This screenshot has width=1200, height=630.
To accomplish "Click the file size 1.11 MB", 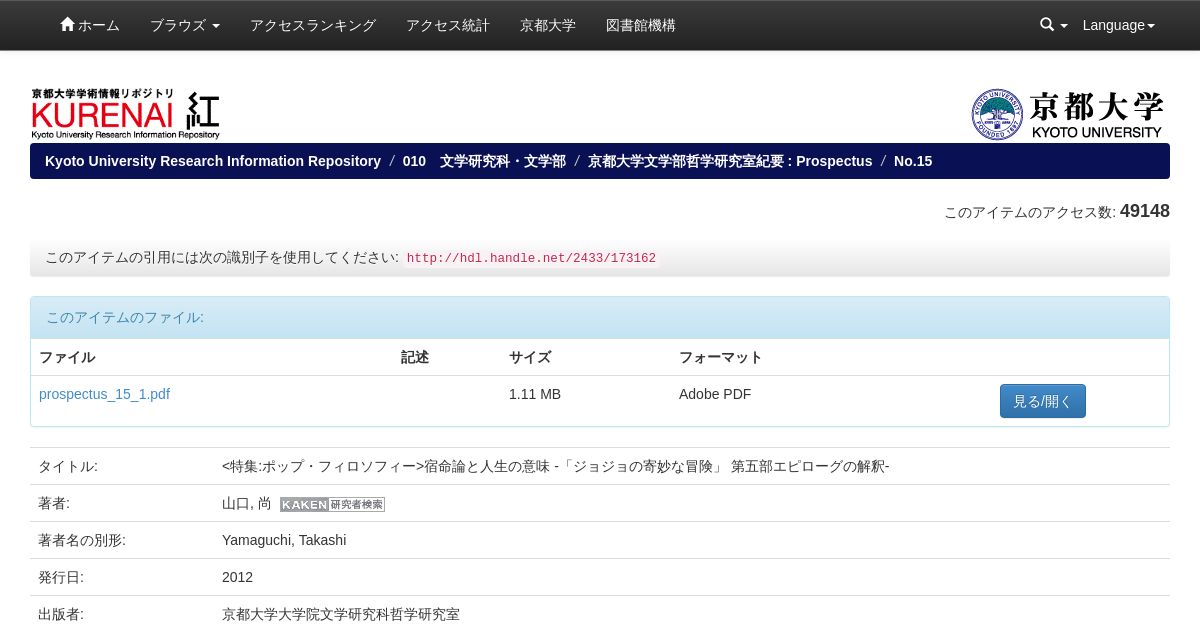I will pyautogui.click(x=535, y=394).
